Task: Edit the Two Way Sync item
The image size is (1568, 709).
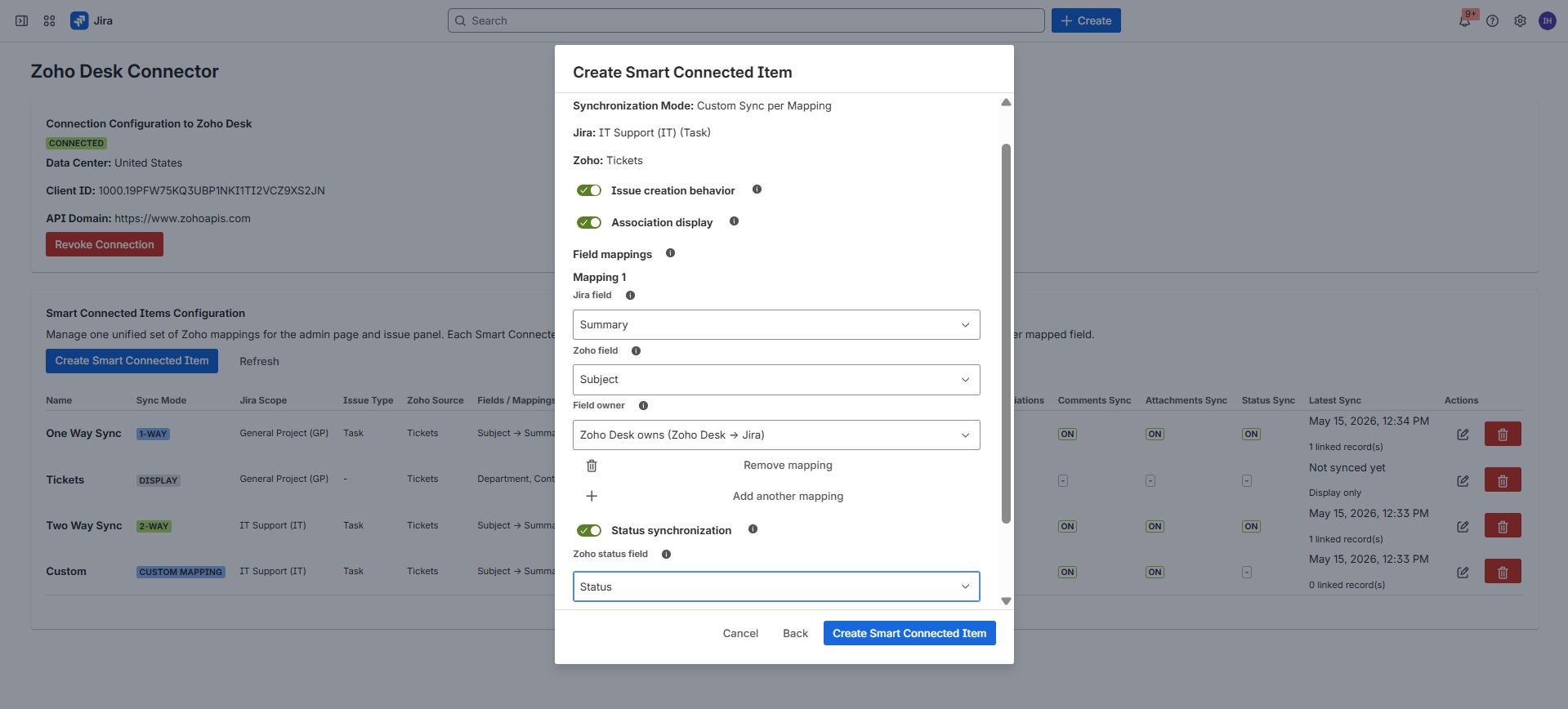Action: (1463, 526)
